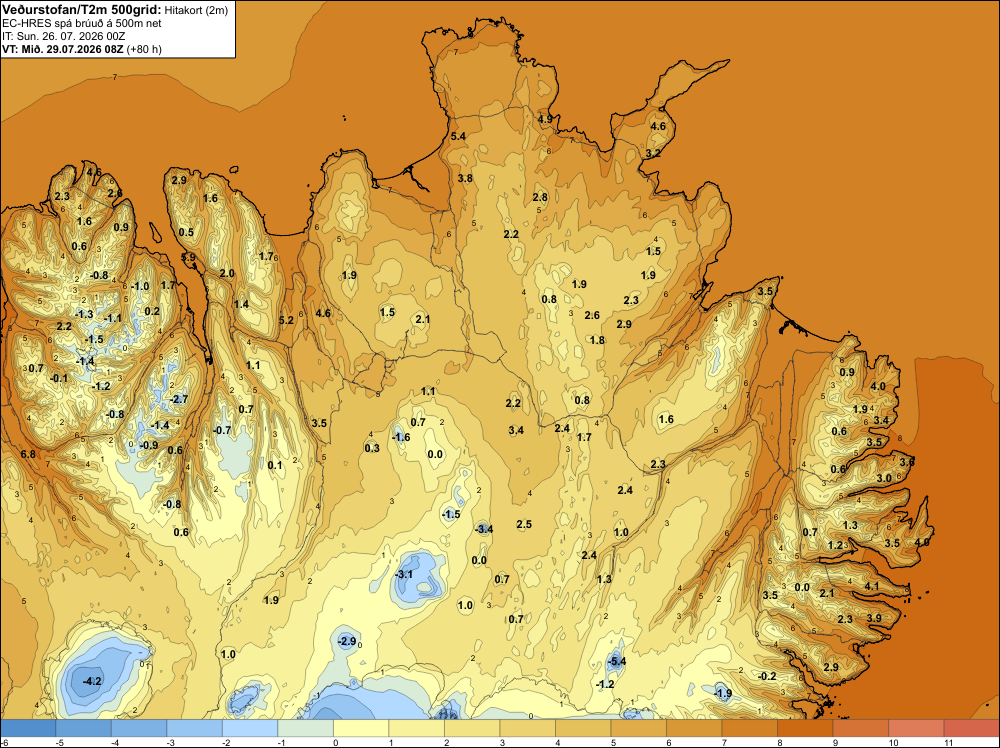The height and width of the screenshot is (748, 1000).
Task: Select the temperature value '0.5'
Action: coord(186,232)
